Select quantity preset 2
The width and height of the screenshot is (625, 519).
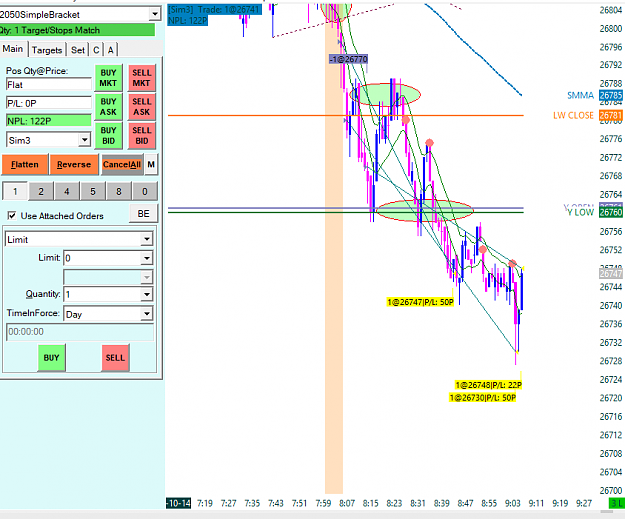pos(41,191)
